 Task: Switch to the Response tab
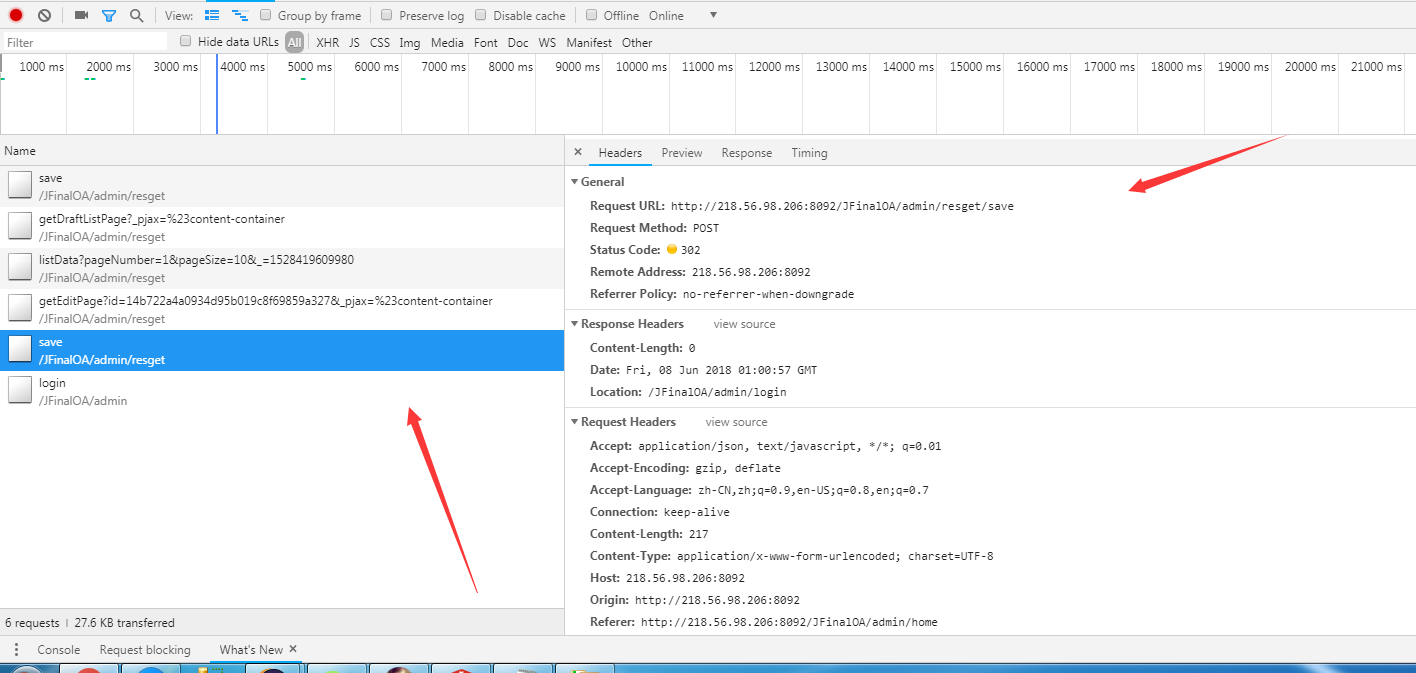746,153
